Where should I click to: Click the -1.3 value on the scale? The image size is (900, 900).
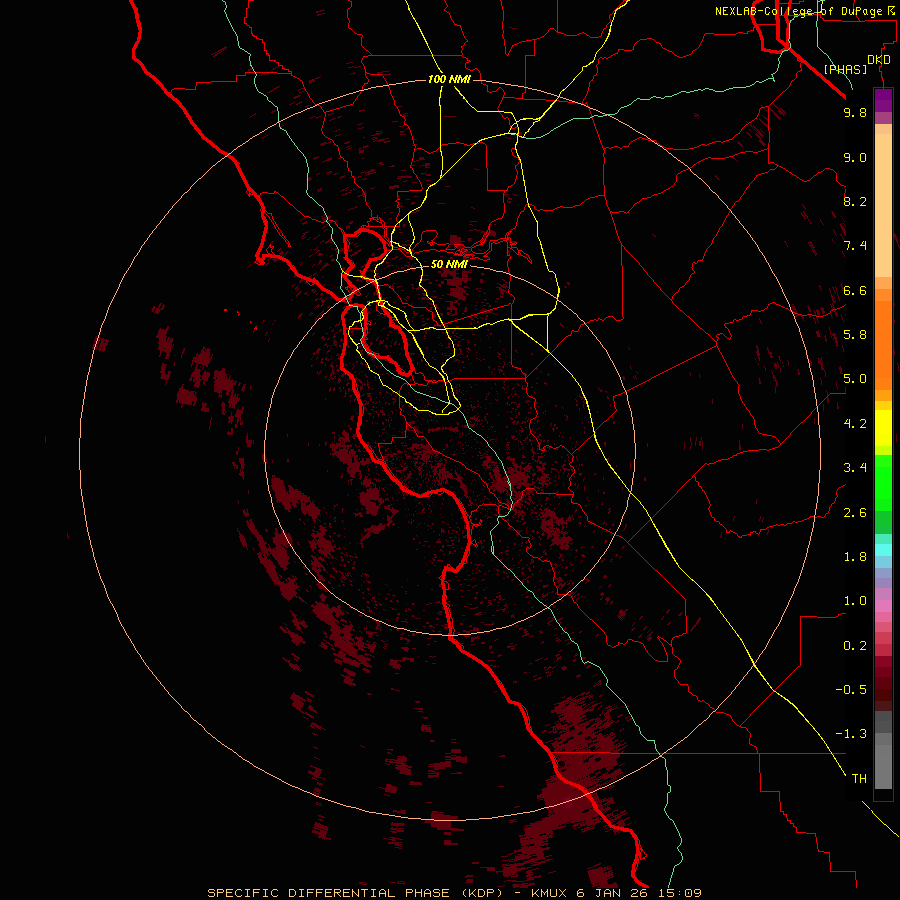(x=851, y=734)
